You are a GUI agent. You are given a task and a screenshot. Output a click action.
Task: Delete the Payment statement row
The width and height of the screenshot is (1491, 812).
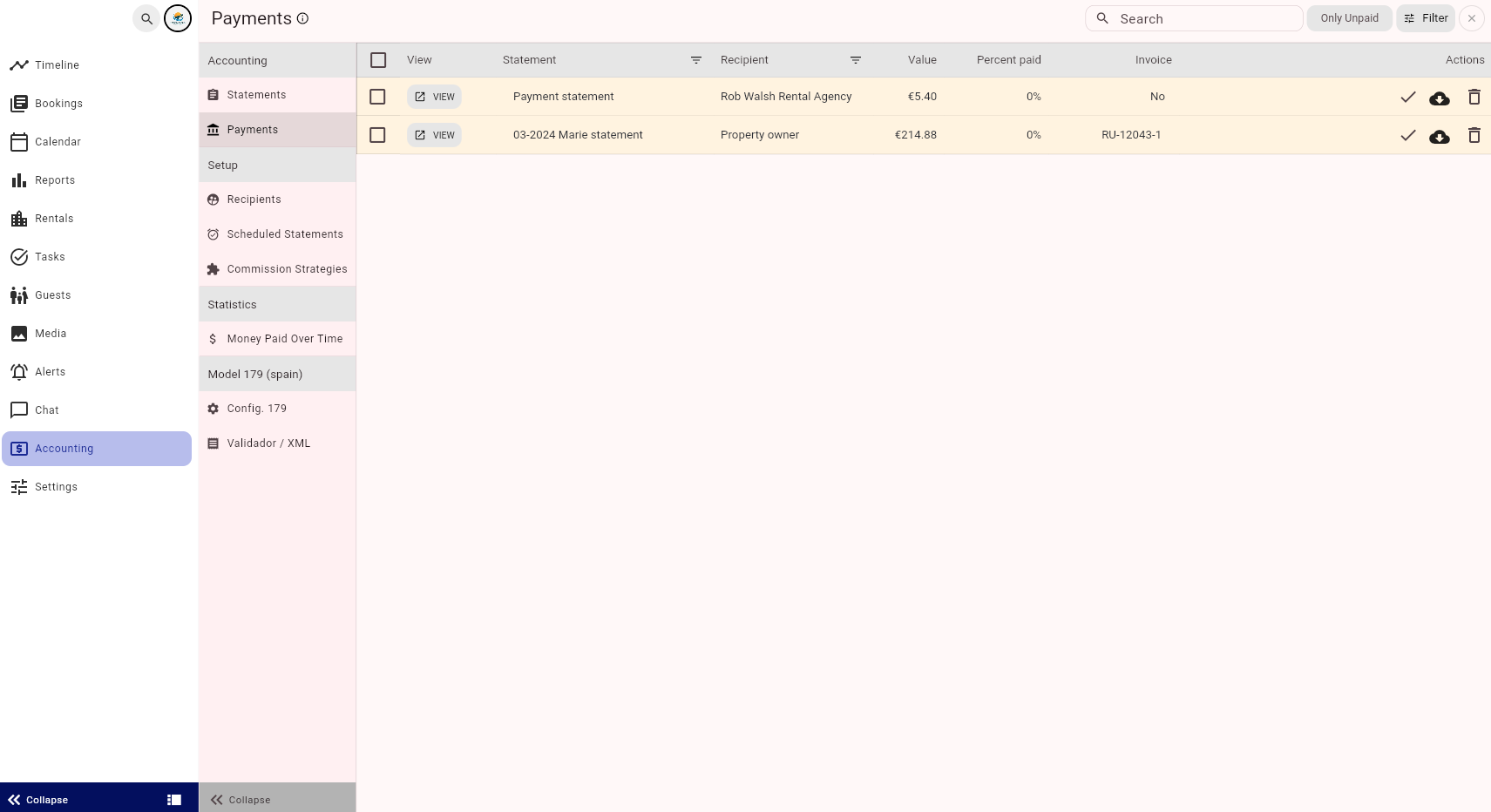(x=1474, y=97)
